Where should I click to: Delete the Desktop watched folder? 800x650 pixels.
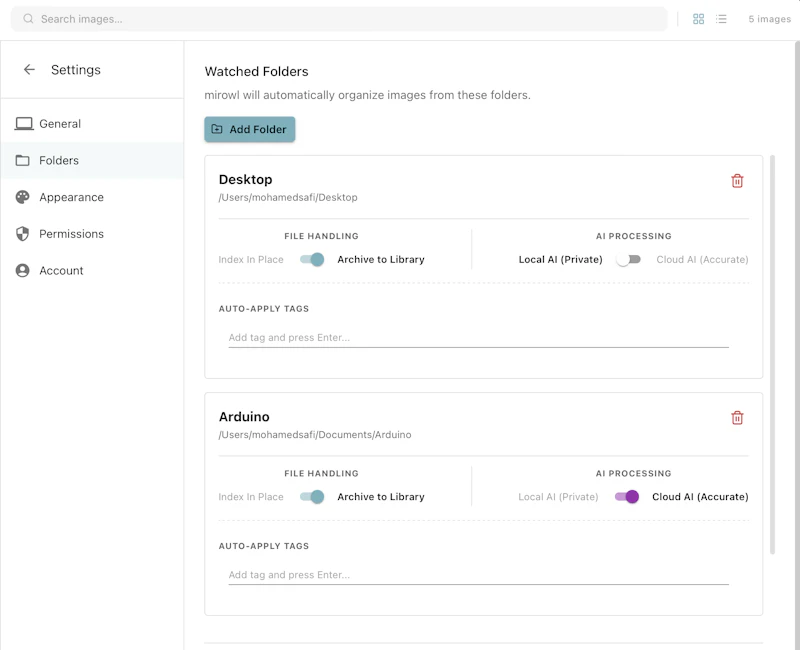click(x=737, y=181)
